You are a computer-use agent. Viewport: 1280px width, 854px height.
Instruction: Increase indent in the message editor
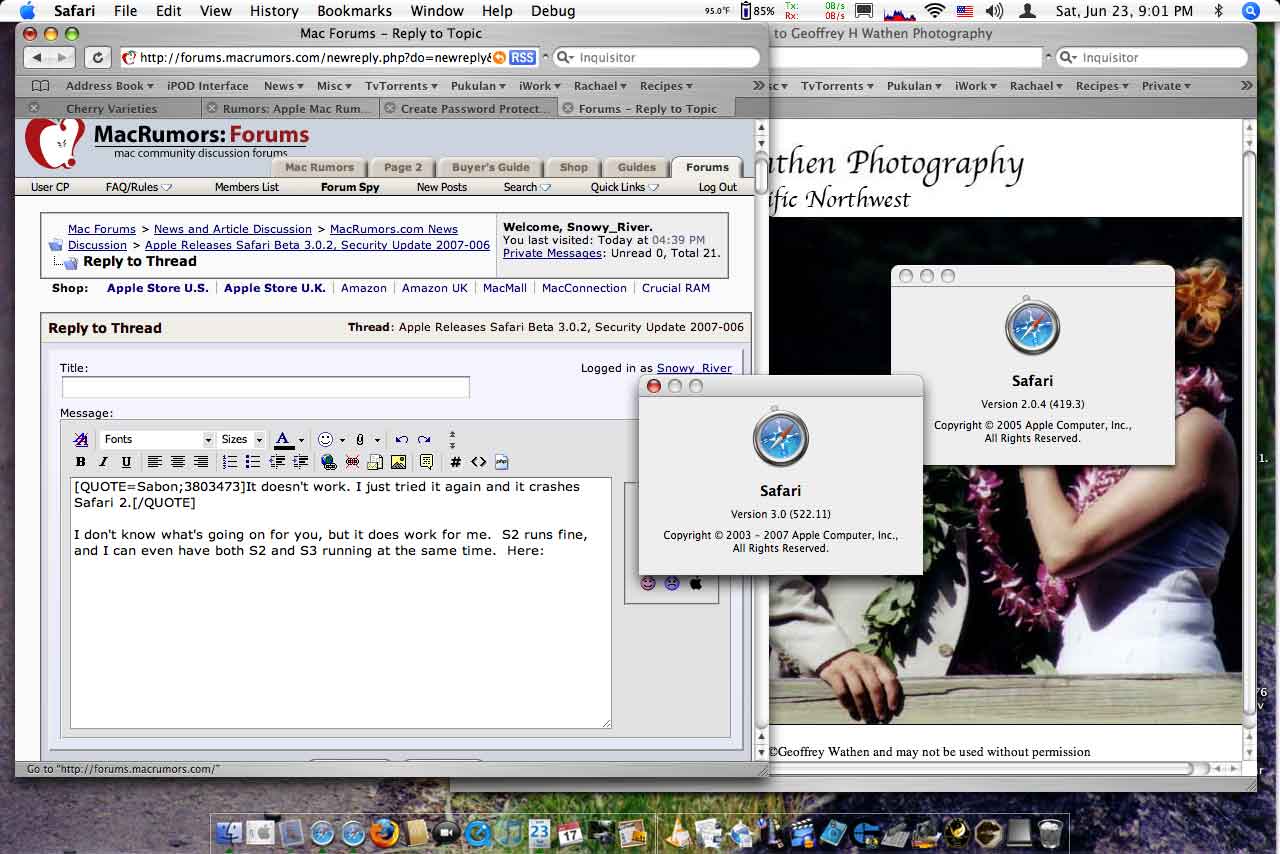click(300, 462)
